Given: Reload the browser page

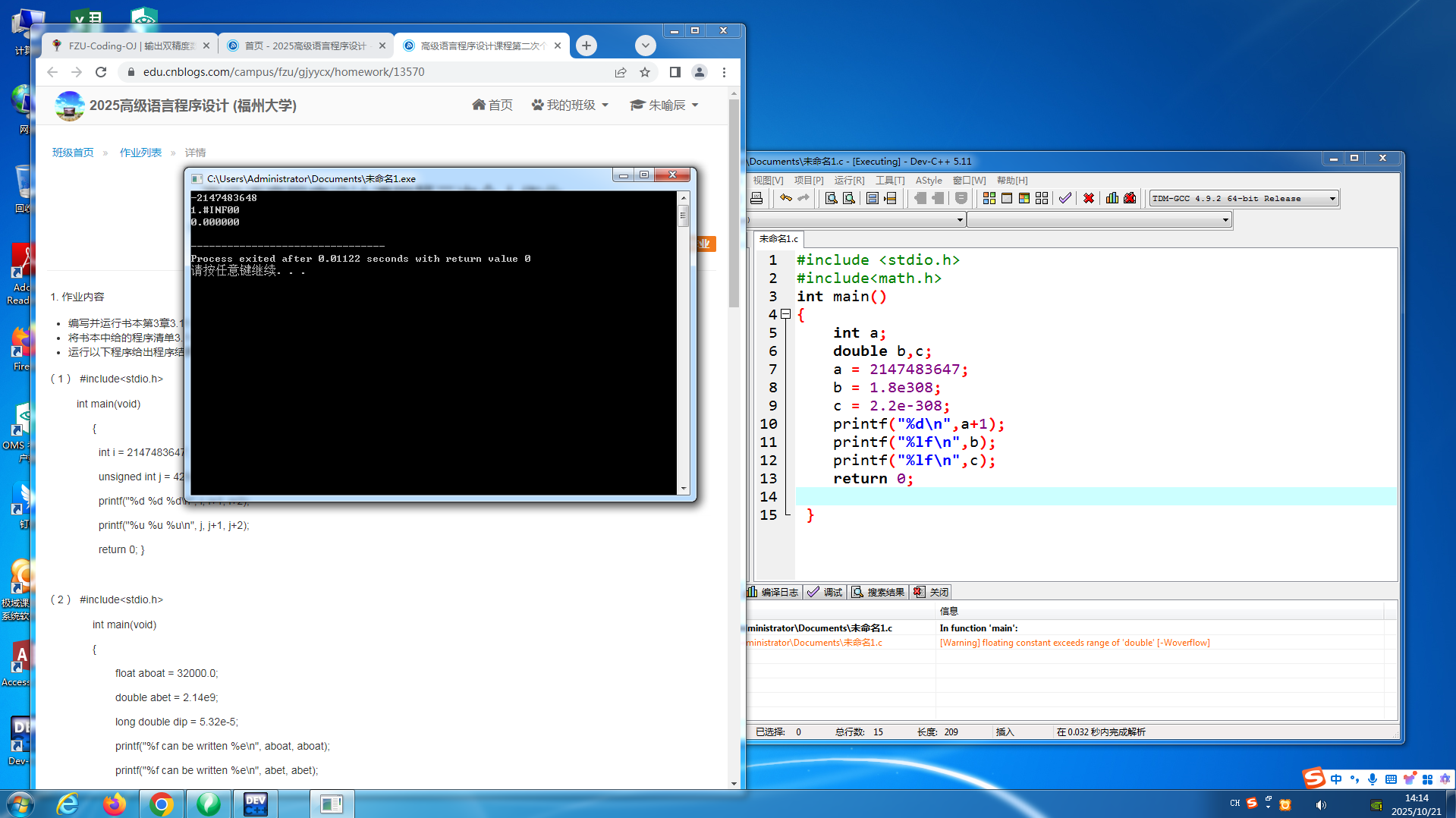Looking at the screenshot, I should click(x=101, y=72).
